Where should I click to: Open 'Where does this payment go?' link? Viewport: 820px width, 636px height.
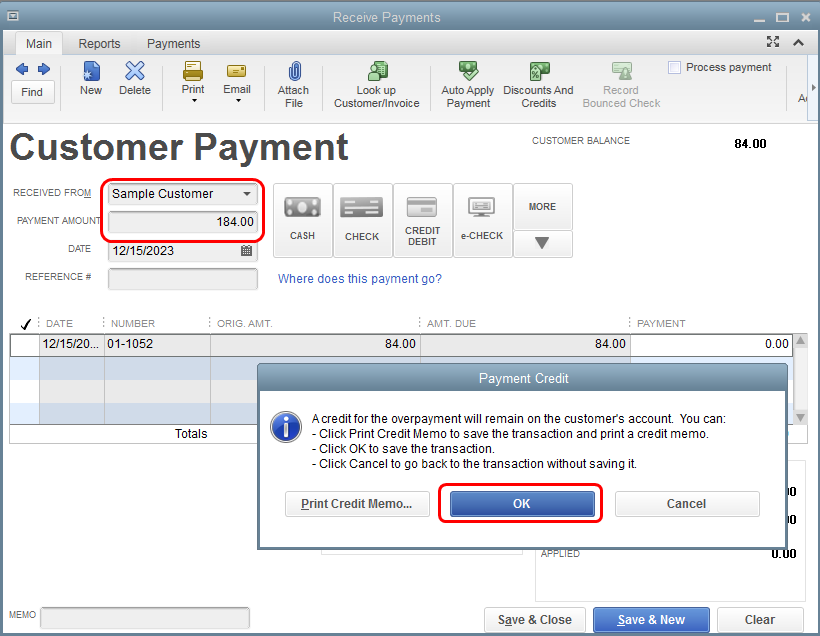click(360, 279)
